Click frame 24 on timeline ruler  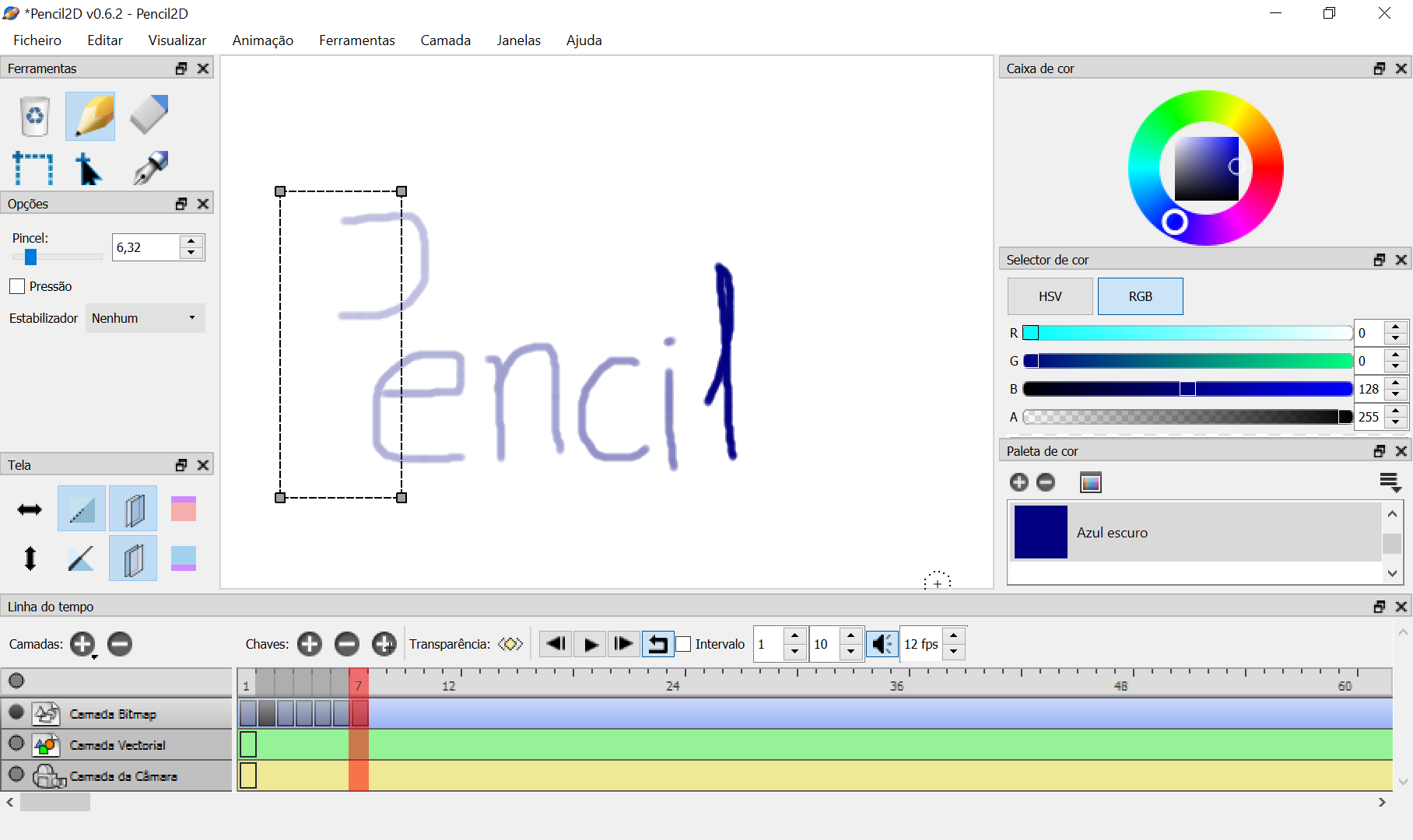[672, 684]
